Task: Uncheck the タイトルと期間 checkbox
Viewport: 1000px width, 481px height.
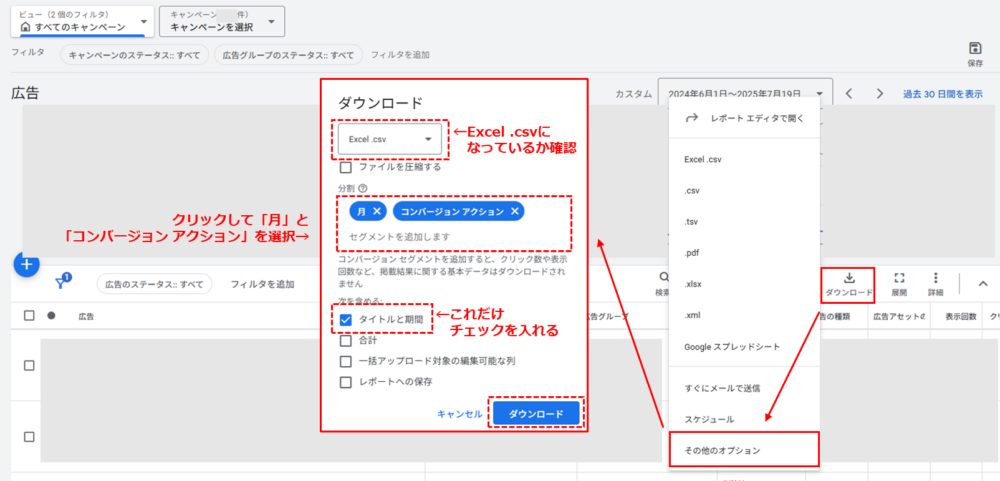Action: coord(346,320)
